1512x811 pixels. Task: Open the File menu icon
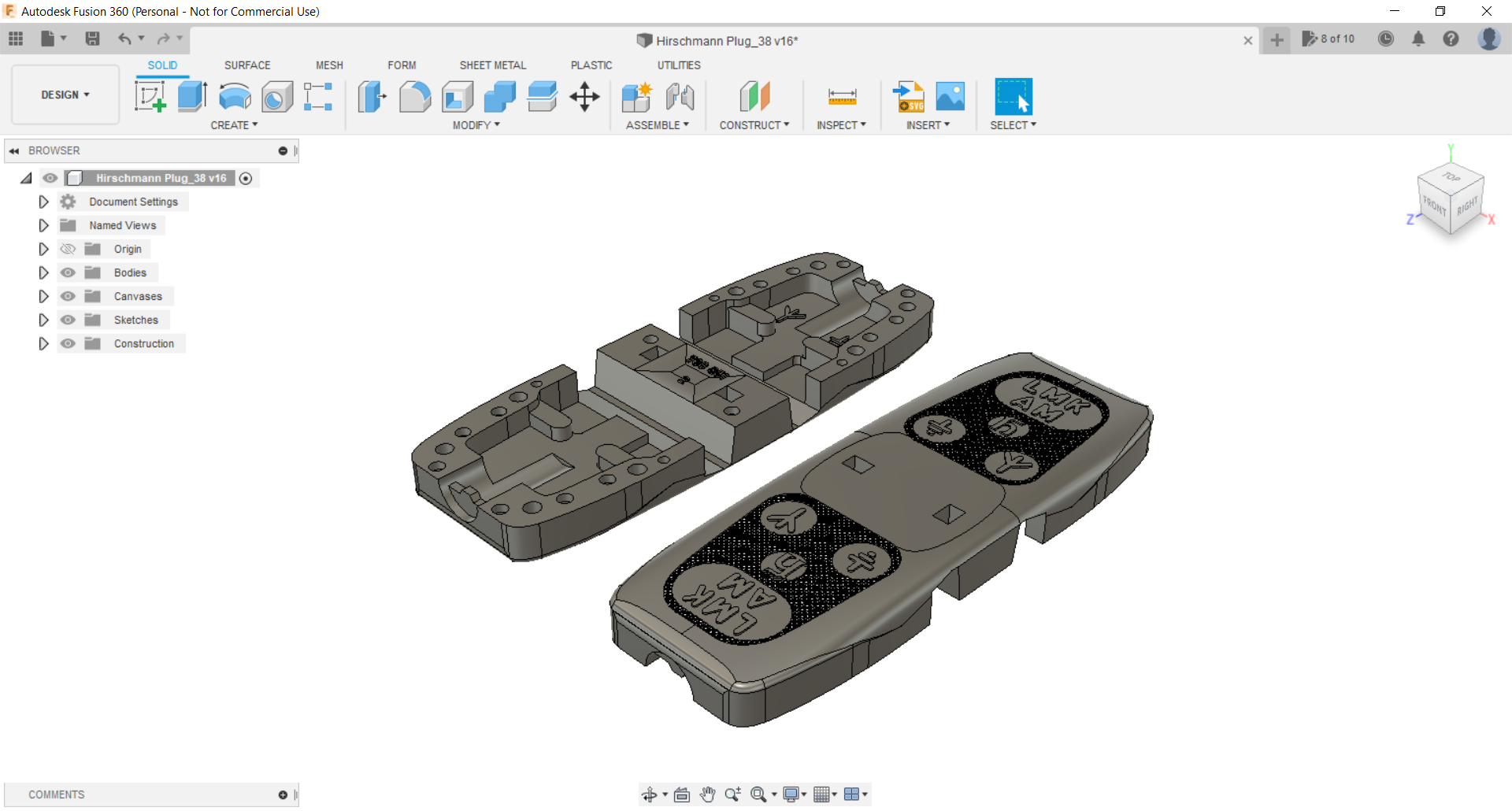pyautogui.click(x=53, y=39)
